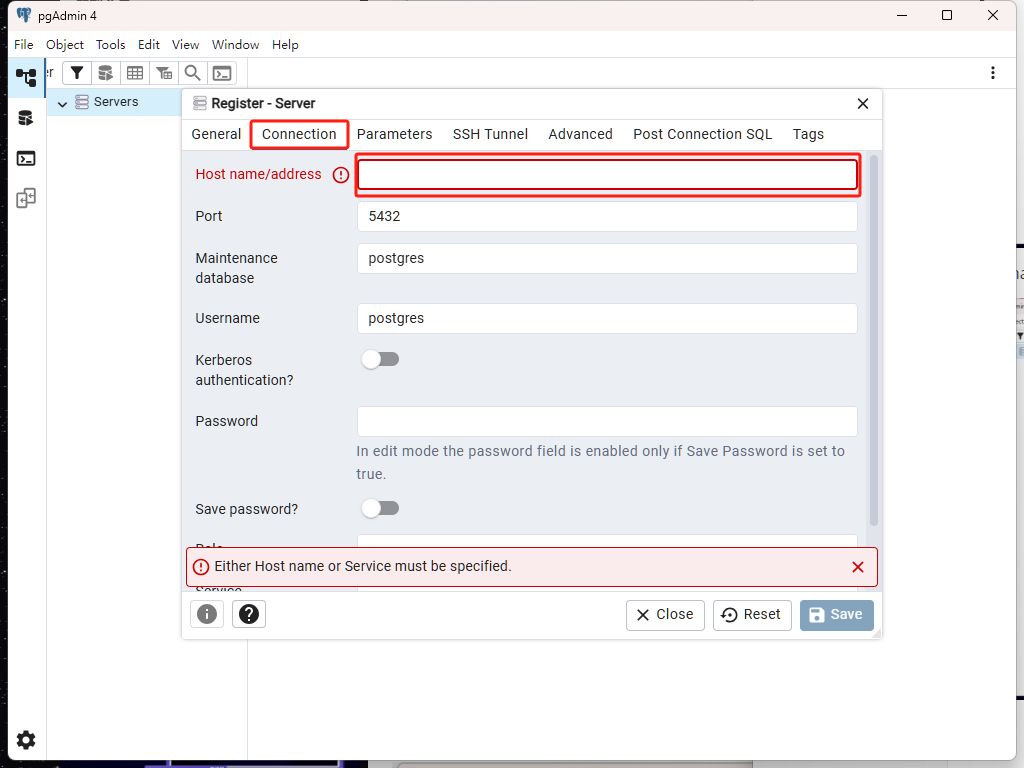1024x768 pixels.
Task: Select the Filter funnel icon in toolbar
Action: coord(77,72)
